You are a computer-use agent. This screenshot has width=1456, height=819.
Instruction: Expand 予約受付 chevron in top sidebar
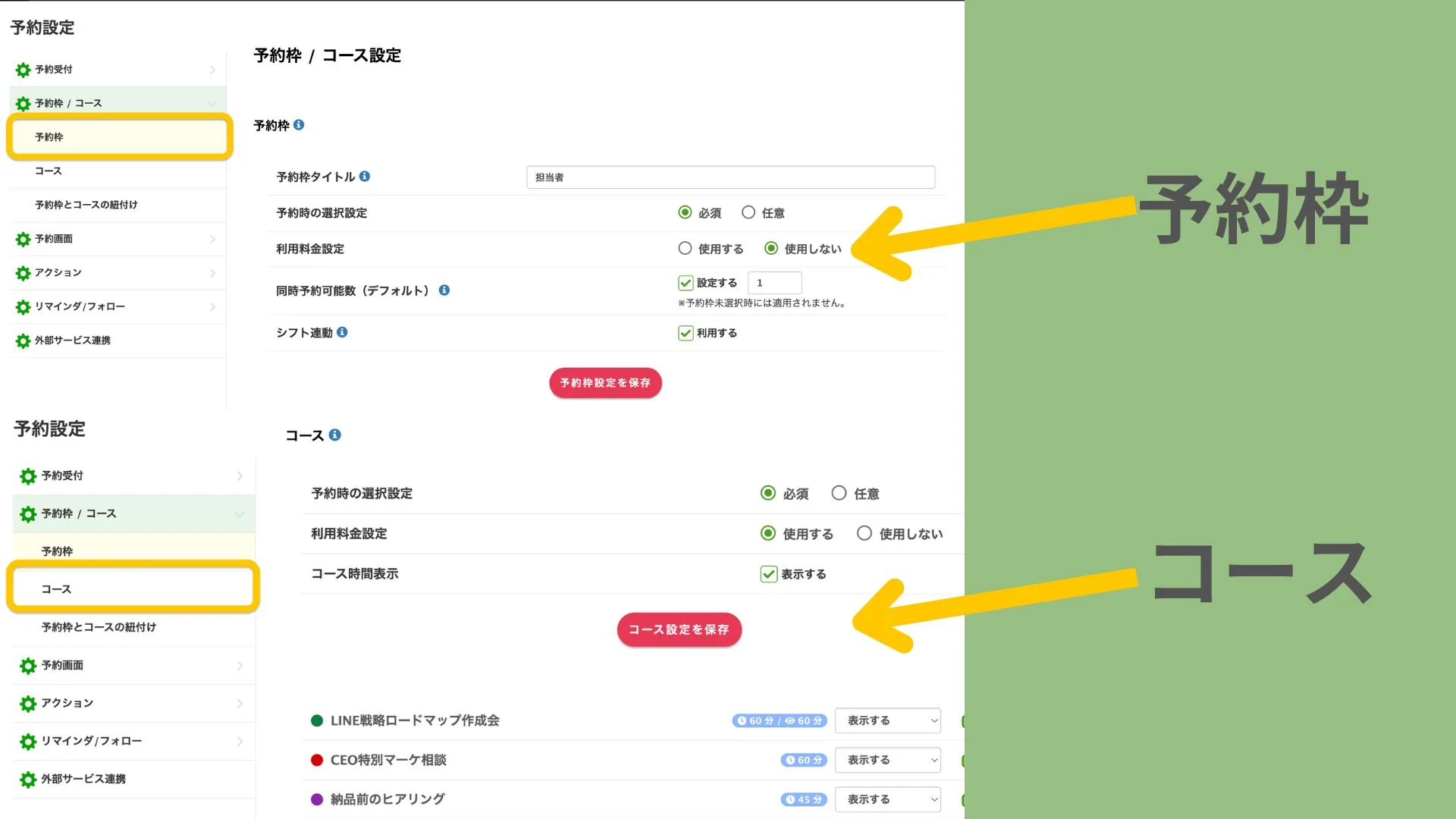coord(212,70)
